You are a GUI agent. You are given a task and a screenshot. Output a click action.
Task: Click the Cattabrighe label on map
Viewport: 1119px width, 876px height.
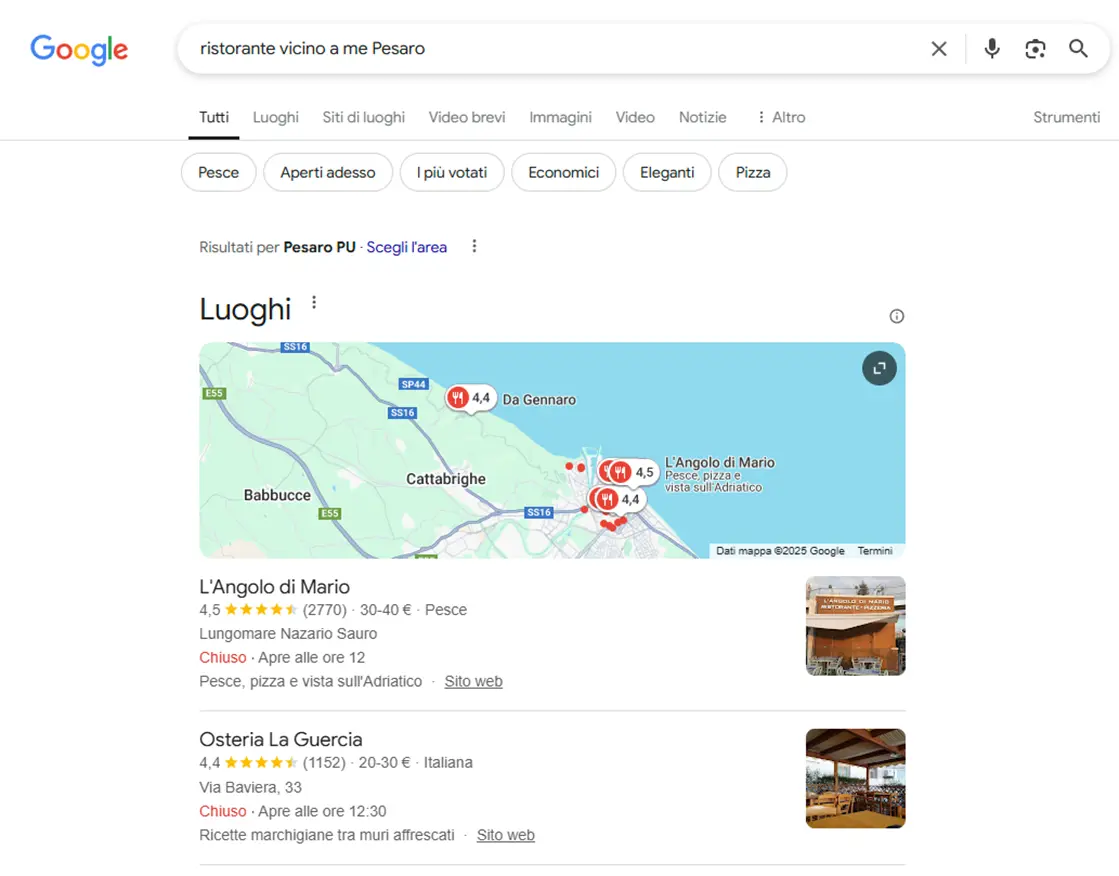click(446, 479)
